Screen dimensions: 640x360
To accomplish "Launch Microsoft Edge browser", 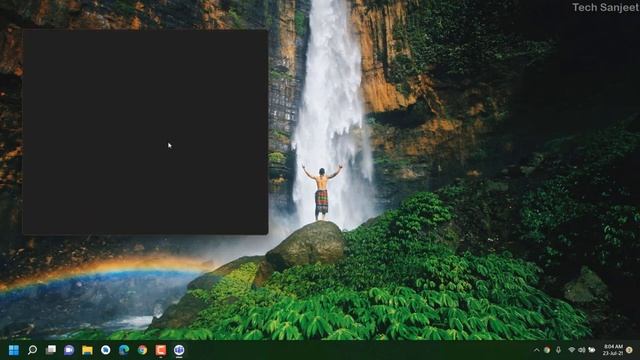I will click(x=124, y=350).
